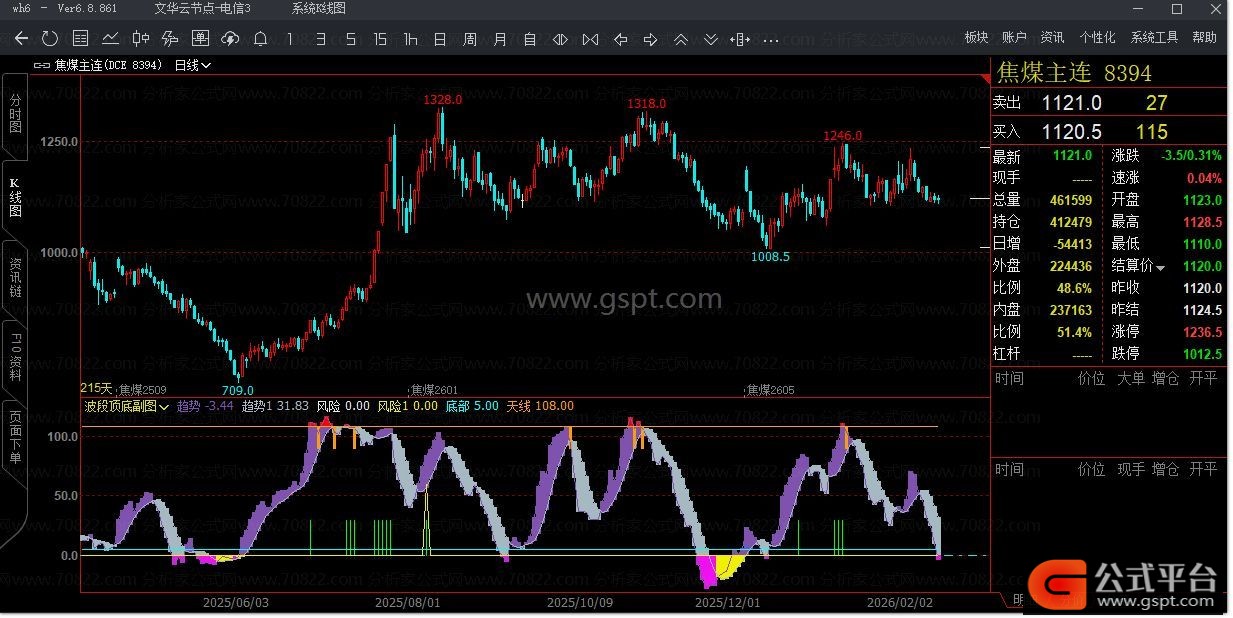
Task: Switch to the 分时图 side tab
Action: 15,115
